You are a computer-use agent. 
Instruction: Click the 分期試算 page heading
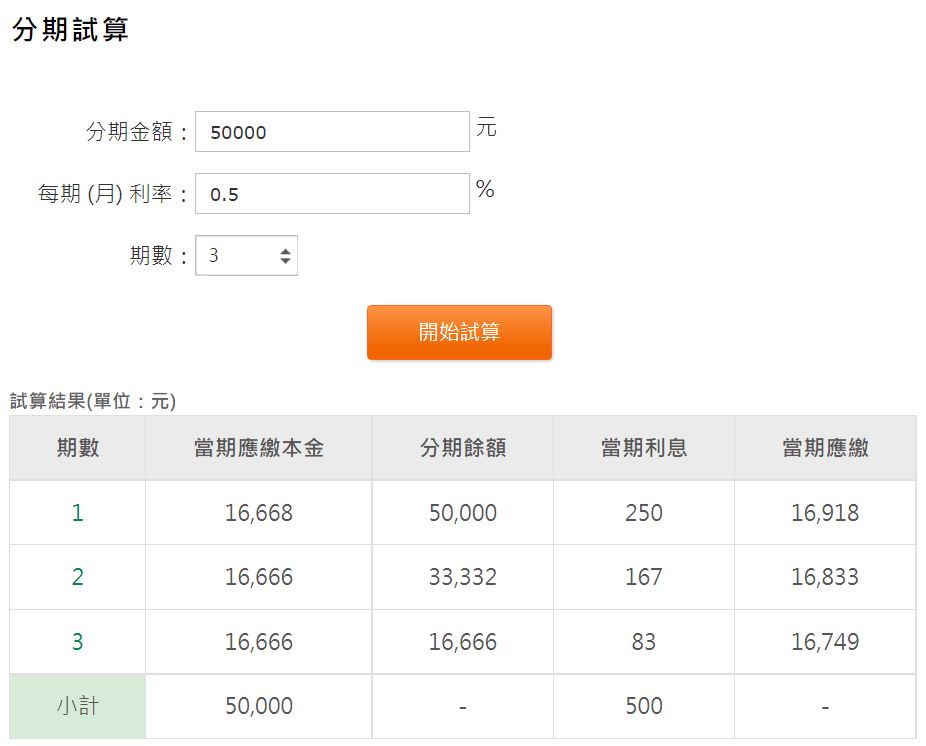[70, 30]
